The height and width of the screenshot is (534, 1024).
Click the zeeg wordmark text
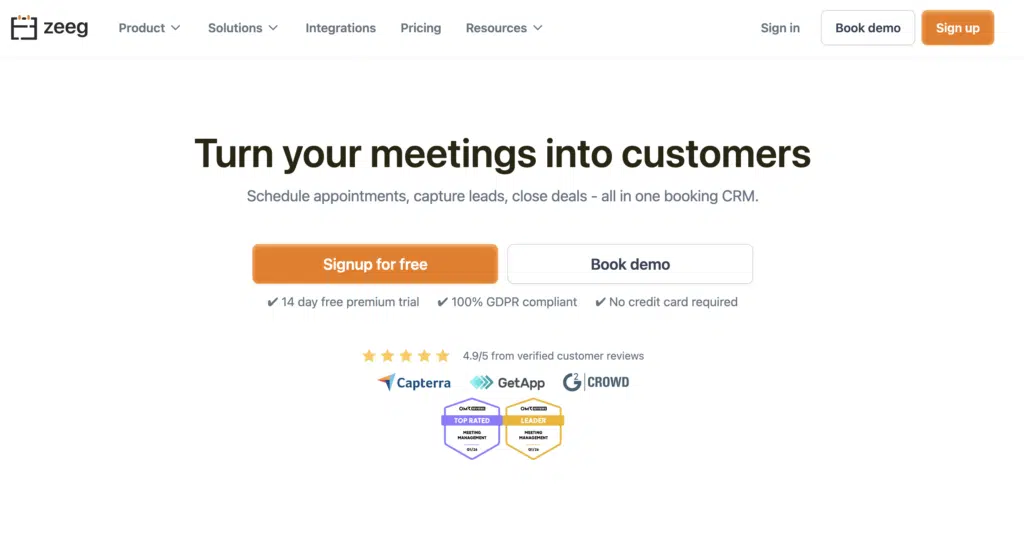[x=66, y=27]
